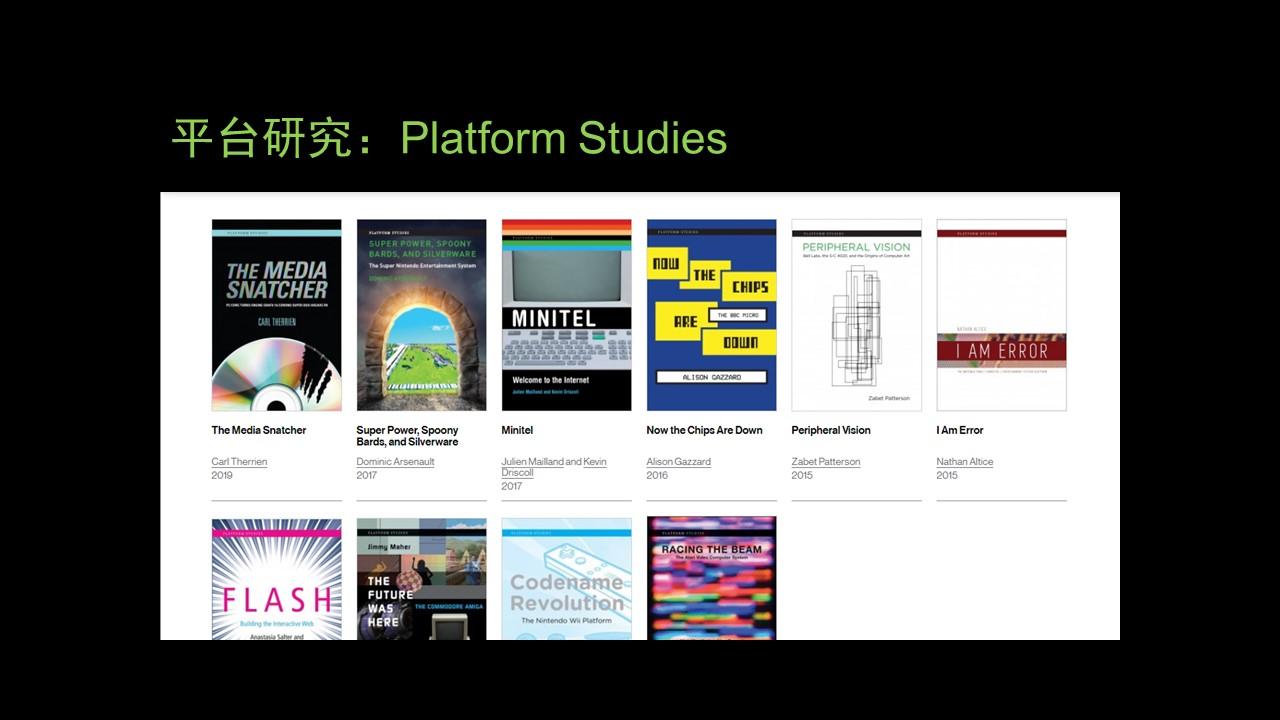Image resolution: width=1280 pixels, height=720 pixels.
Task: Click author link Julien Mailland
Action: (532, 462)
